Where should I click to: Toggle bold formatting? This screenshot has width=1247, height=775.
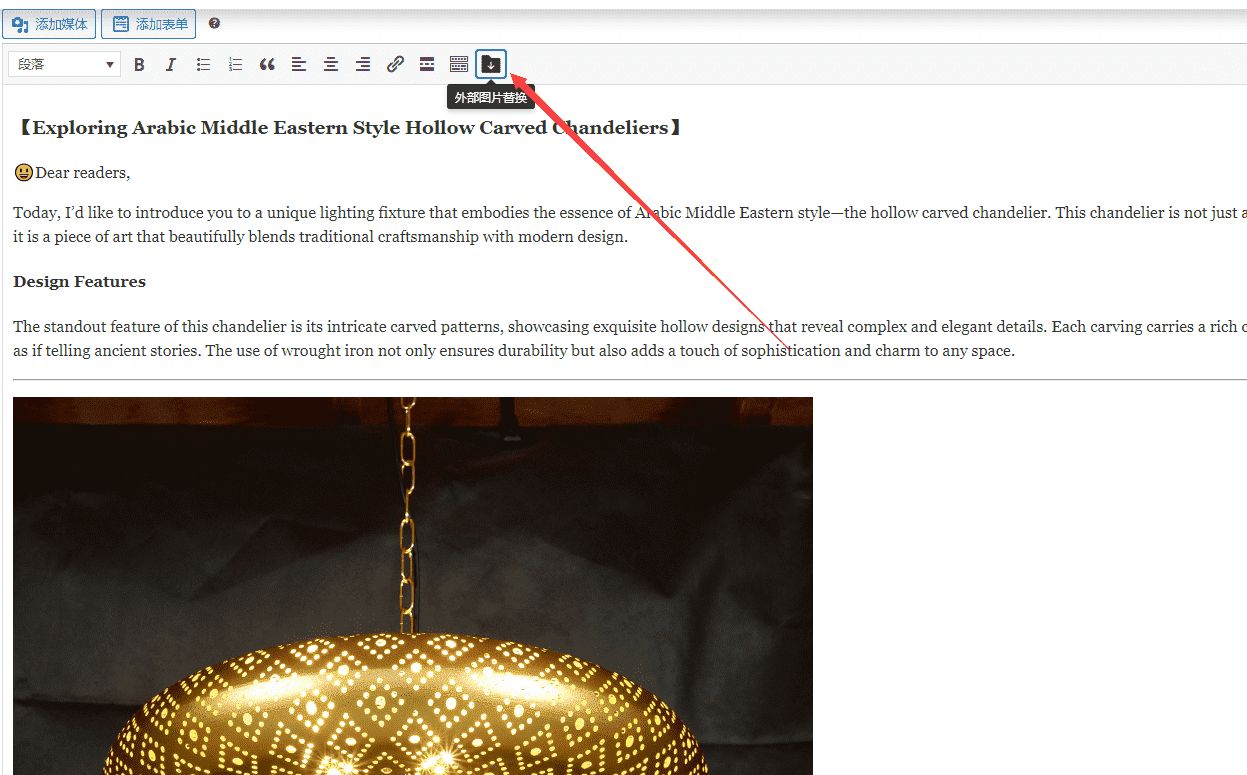click(139, 64)
